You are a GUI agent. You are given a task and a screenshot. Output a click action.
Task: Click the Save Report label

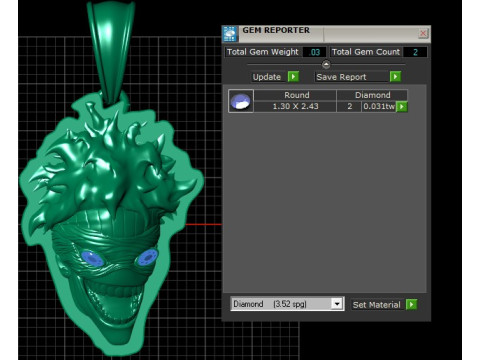click(341, 77)
